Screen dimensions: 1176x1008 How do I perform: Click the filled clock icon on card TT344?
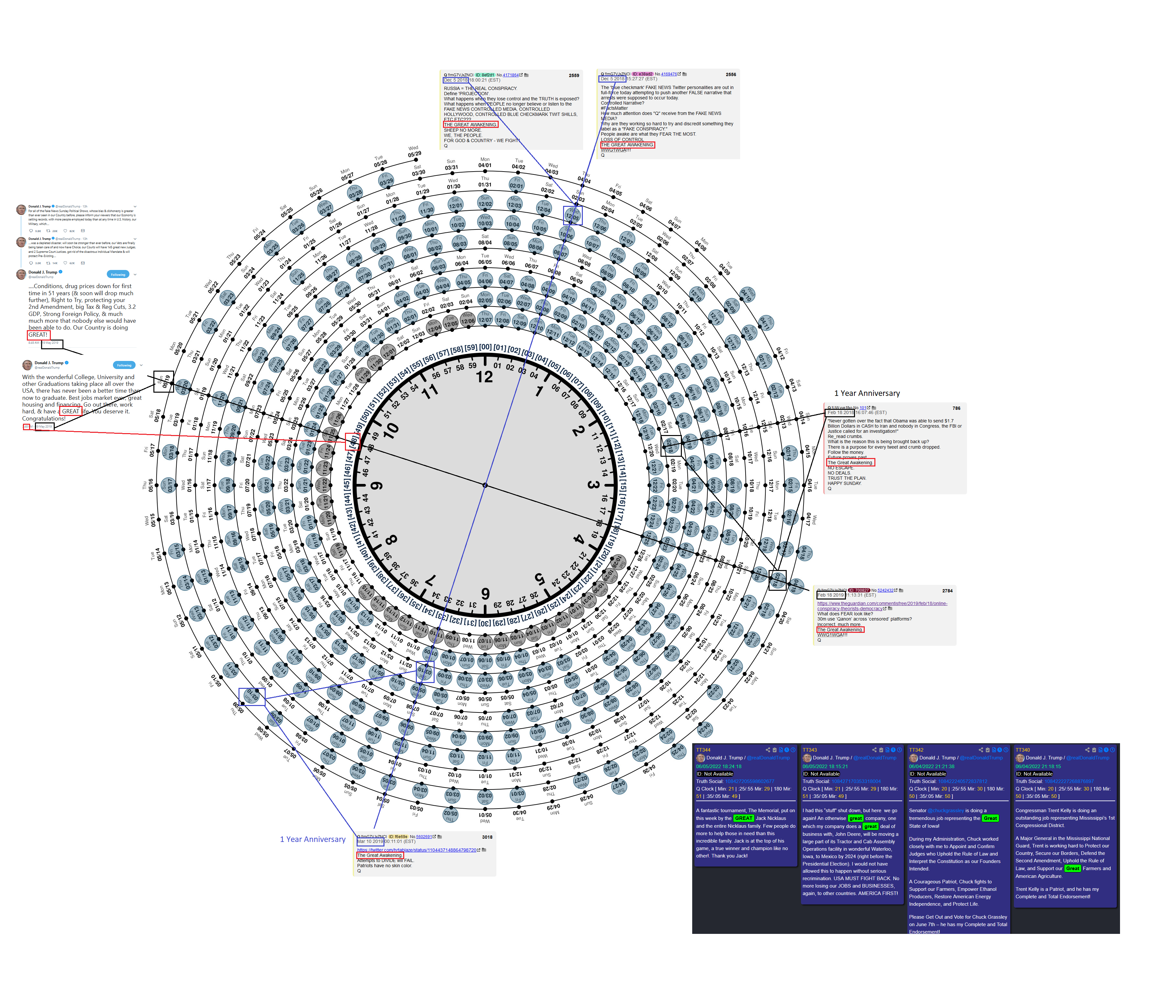(x=787, y=750)
